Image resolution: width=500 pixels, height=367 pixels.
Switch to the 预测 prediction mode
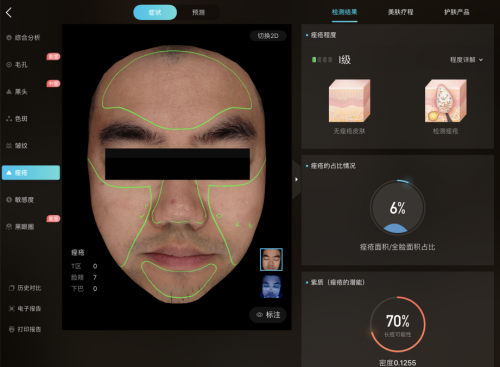pos(198,12)
